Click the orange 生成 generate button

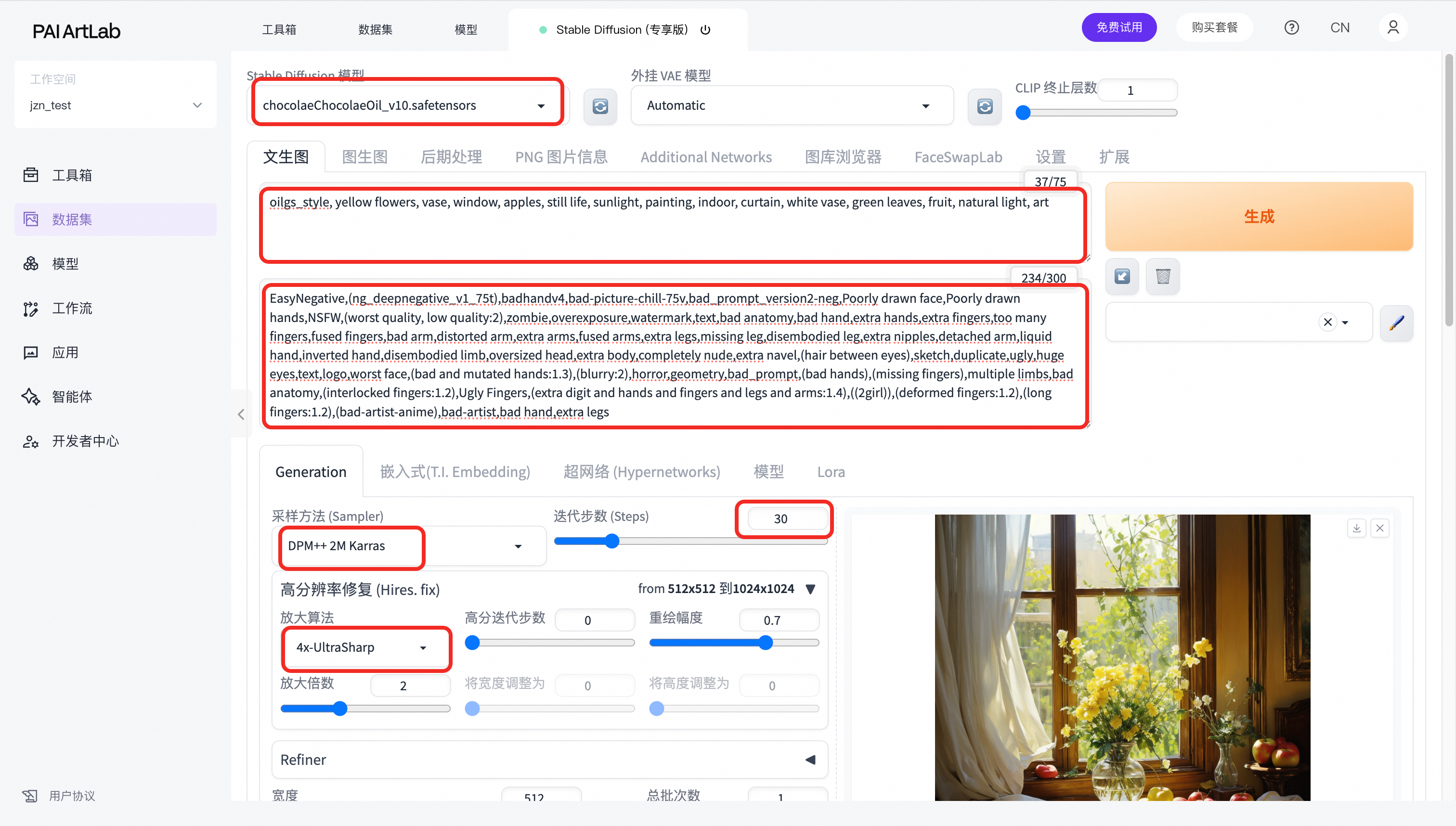[x=1259, y=217]
